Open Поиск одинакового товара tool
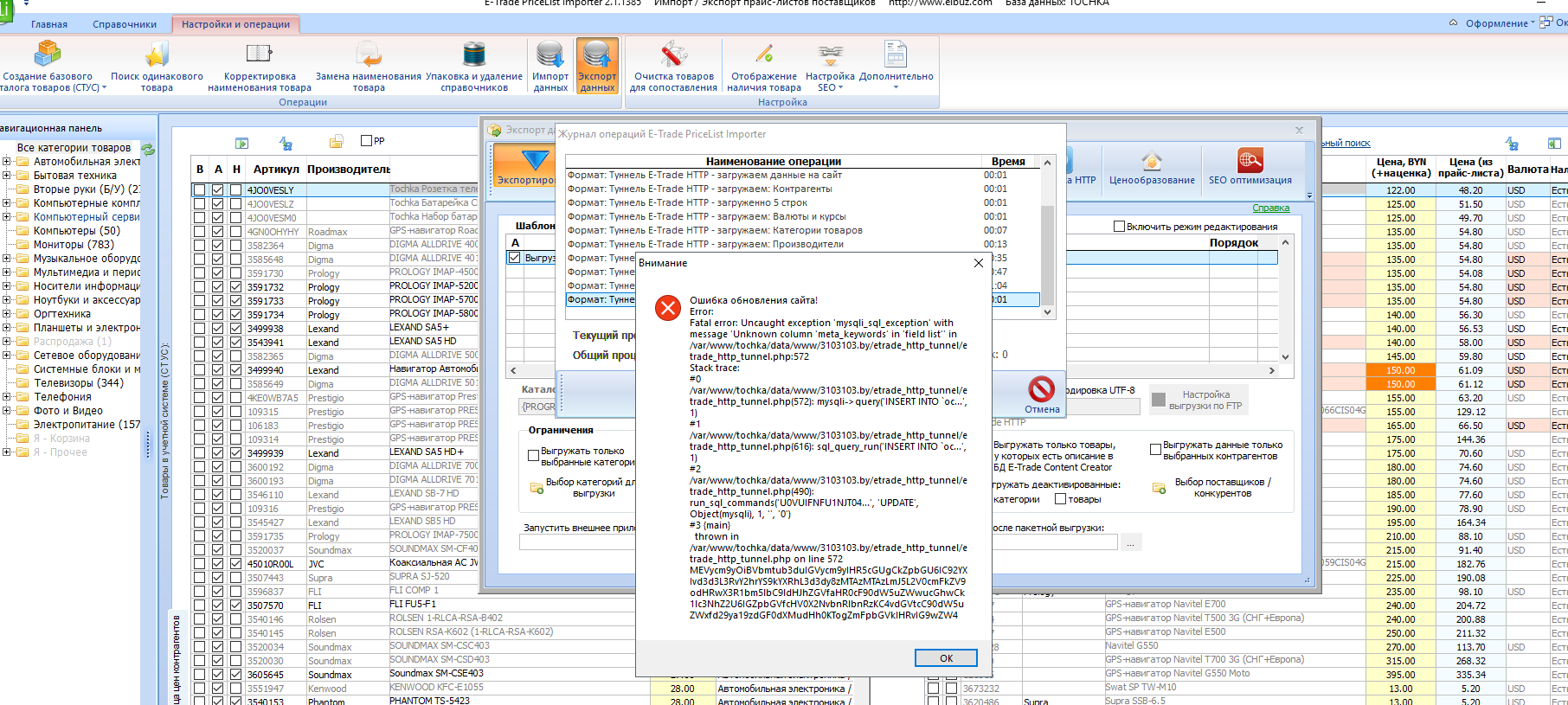This screenshot has height=705, width=1568. [157, 67]
